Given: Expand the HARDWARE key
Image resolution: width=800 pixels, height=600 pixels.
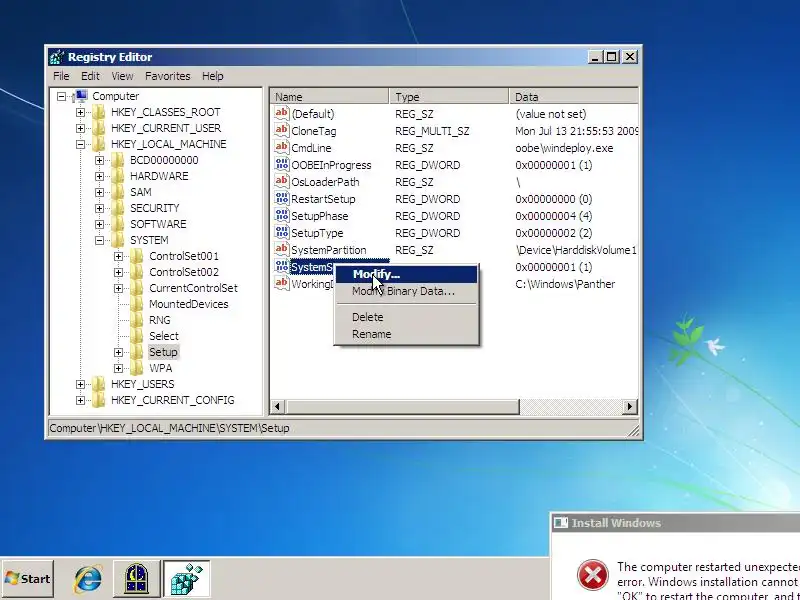Looking at the screenshot, I should (x=99, y=176).
